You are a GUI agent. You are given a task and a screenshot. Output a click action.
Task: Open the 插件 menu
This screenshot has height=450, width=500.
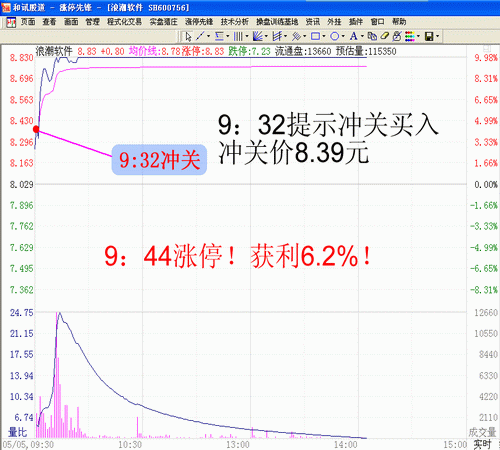tap(356, 22)
